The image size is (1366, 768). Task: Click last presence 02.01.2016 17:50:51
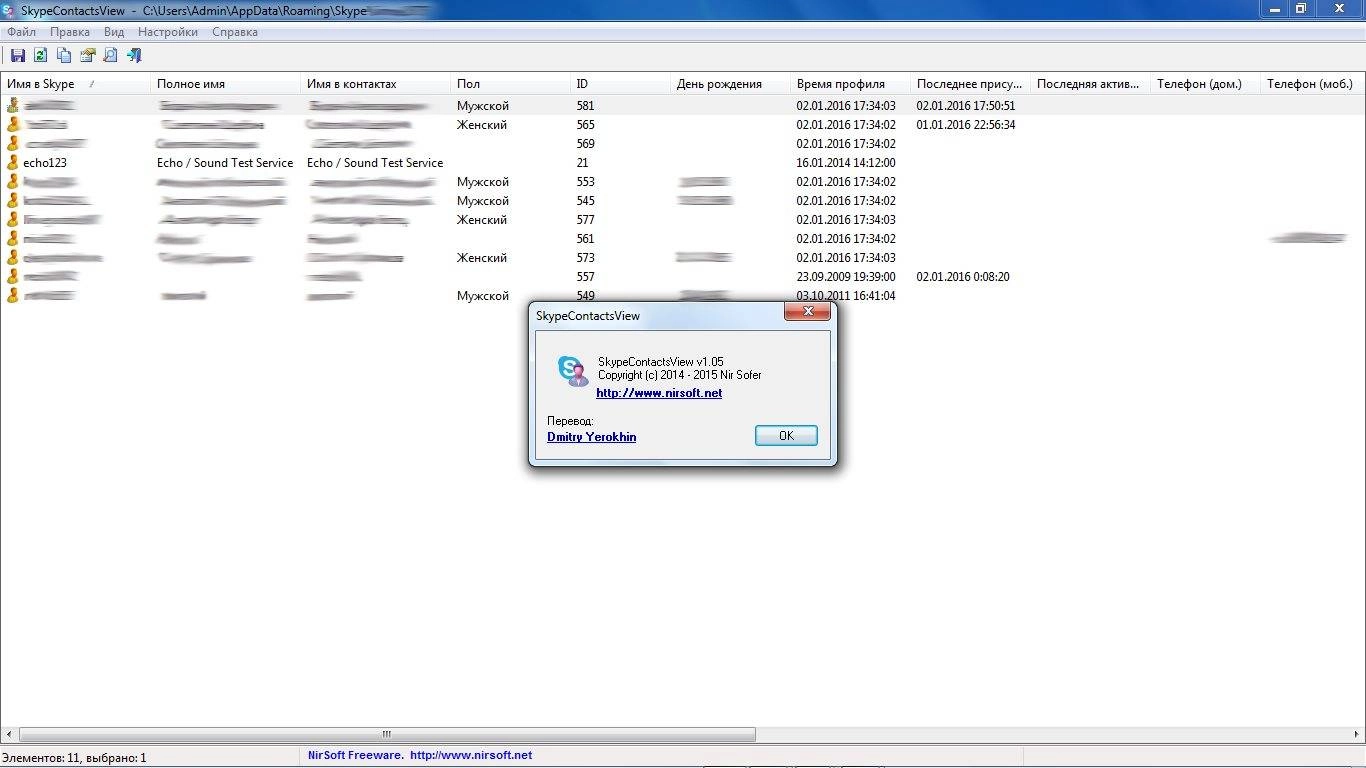click(966, 105)
